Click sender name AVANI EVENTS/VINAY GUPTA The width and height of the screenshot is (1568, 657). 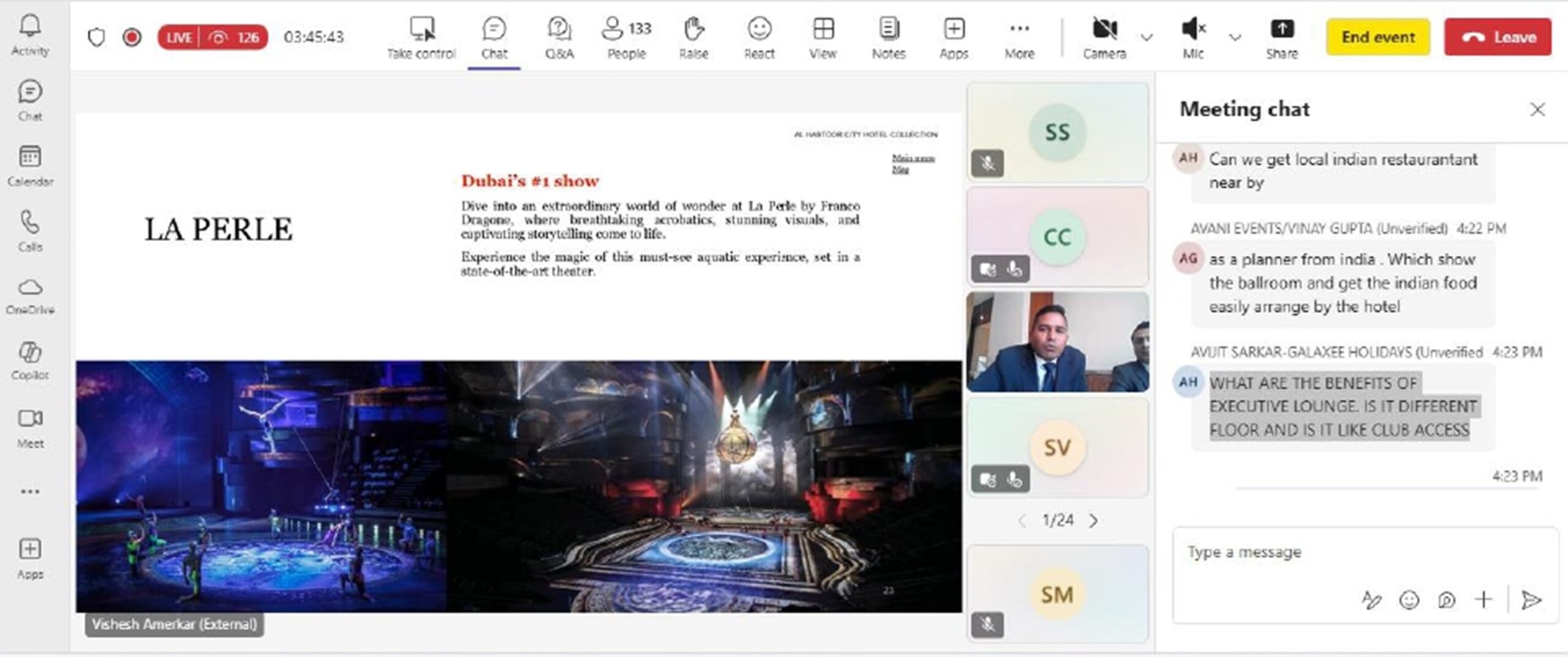tap(1319, 228)
